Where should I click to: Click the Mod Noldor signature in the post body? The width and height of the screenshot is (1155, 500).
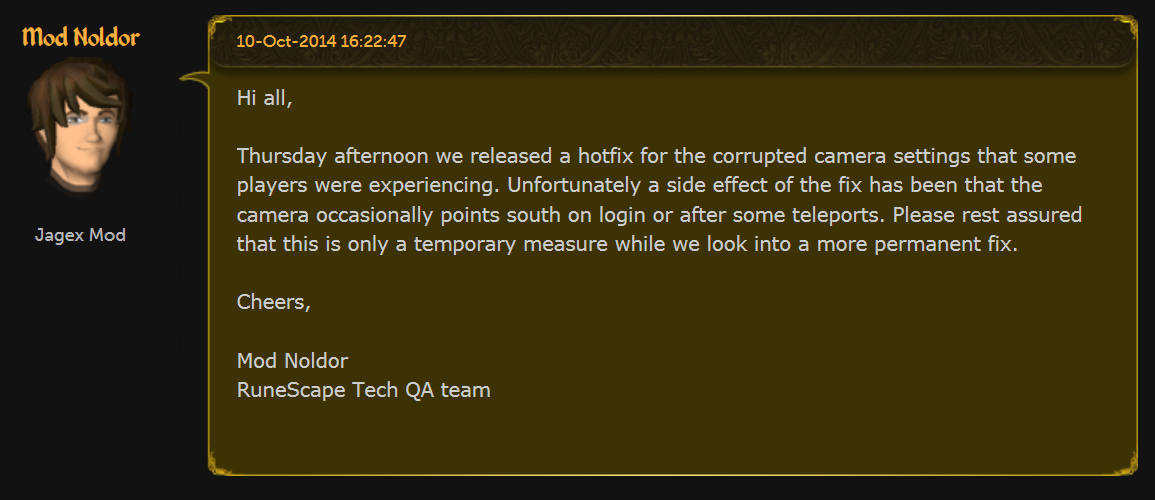[292, 360]
